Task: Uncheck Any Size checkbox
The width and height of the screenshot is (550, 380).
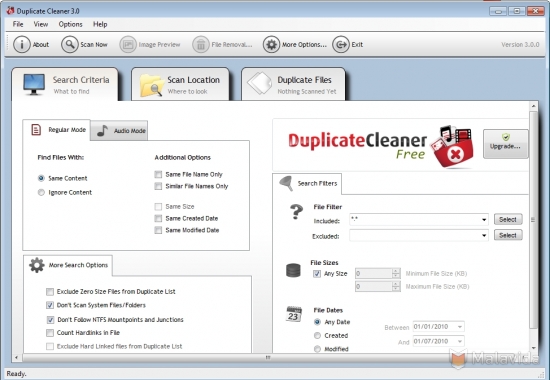Action: (x=317, y=274)
